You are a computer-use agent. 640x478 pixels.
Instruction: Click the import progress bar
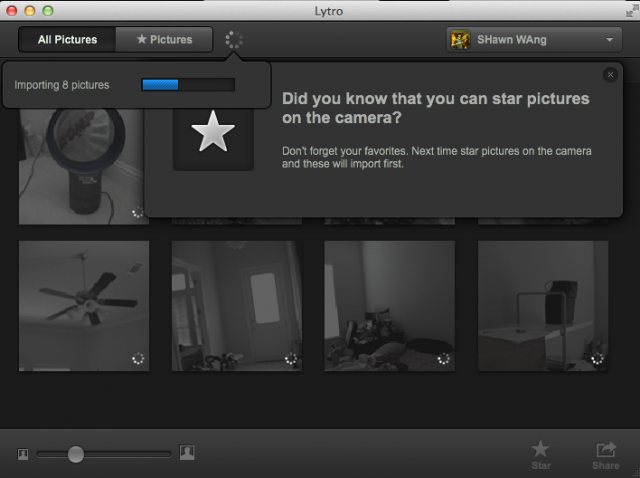pos(188,85)
